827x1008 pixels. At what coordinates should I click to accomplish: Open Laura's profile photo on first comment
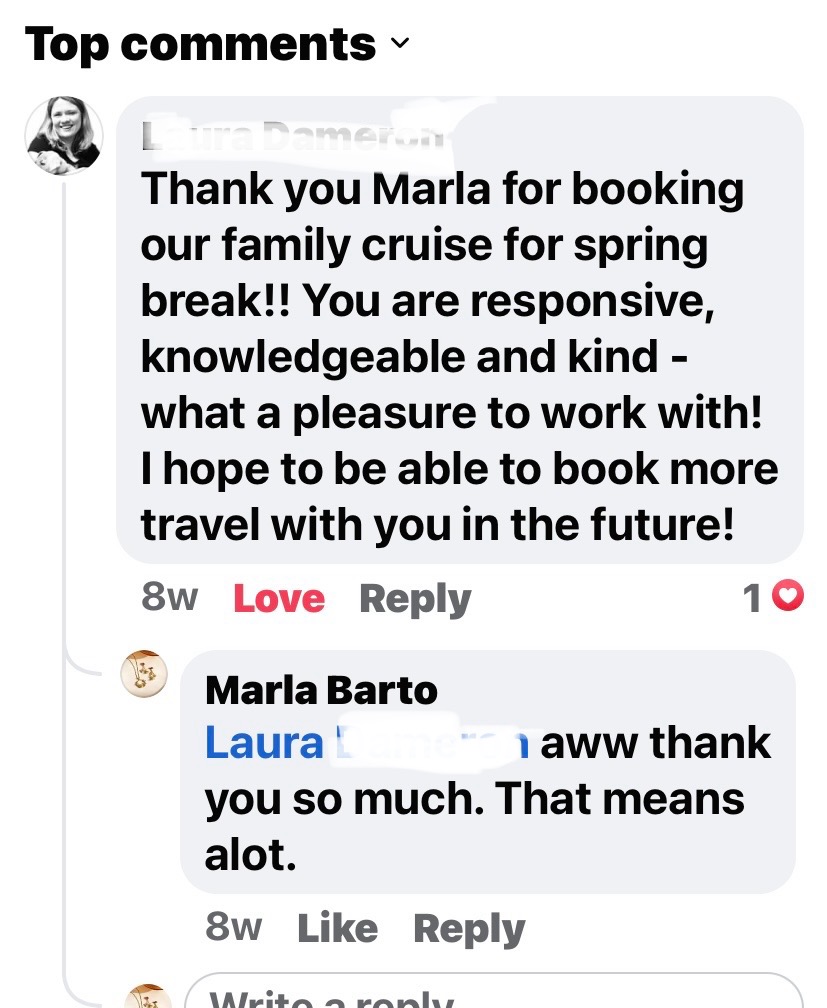(x=63, y=135)
